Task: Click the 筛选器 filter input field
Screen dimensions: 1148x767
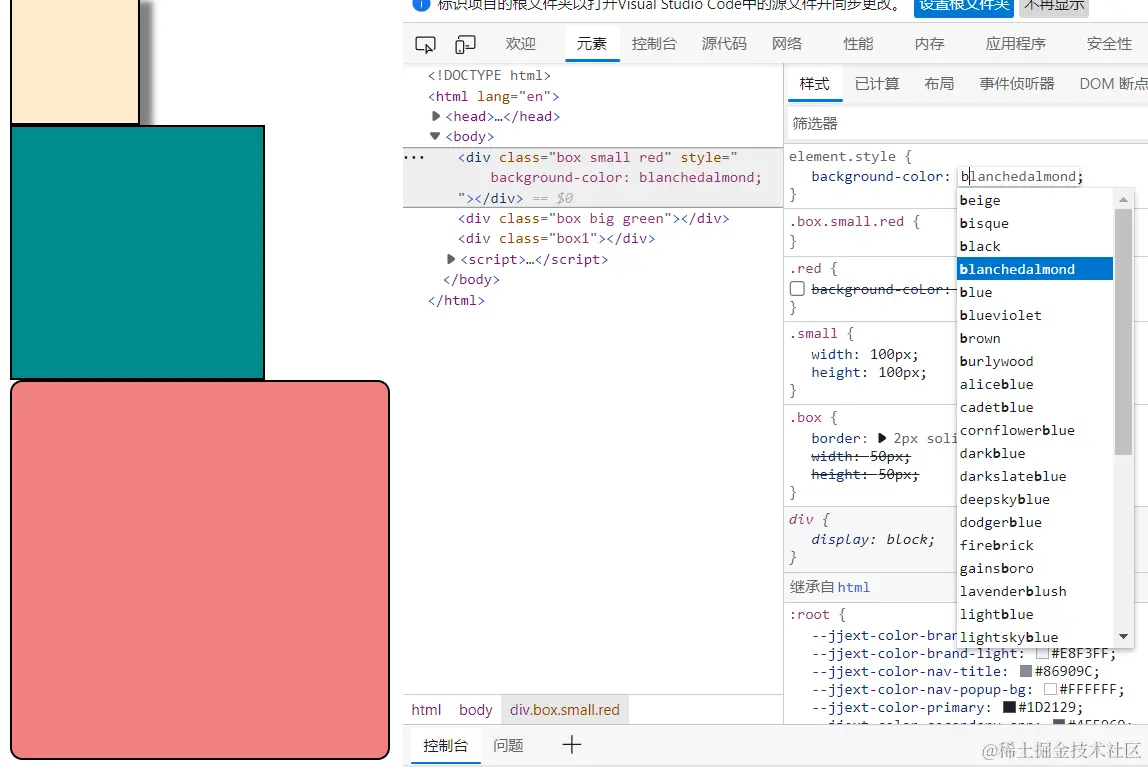Action: 968,124
